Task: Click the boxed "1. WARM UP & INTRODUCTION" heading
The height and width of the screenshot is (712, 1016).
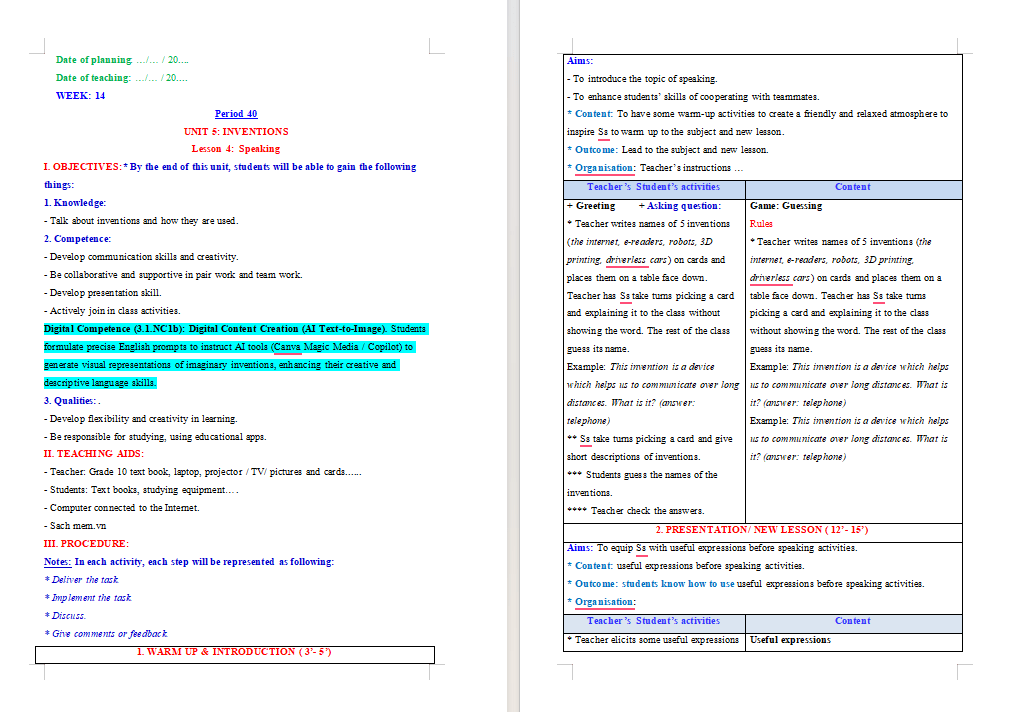Action: coord(235,652)
